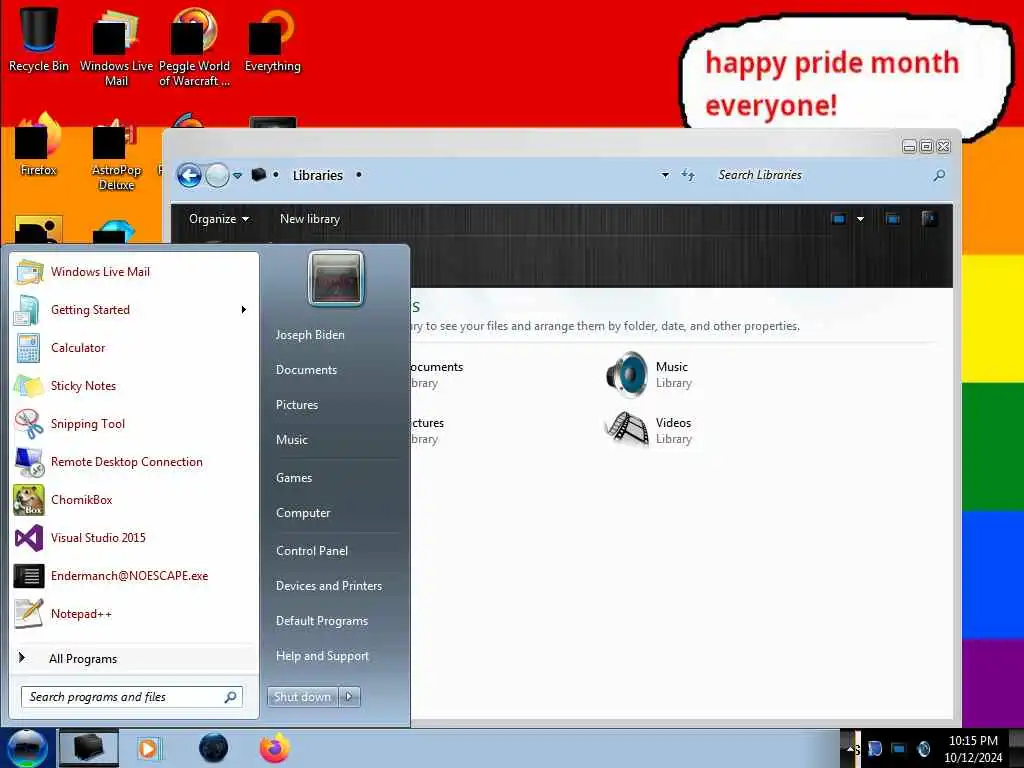Select Recycle Bin desktop icon

[x=39, y=39]
